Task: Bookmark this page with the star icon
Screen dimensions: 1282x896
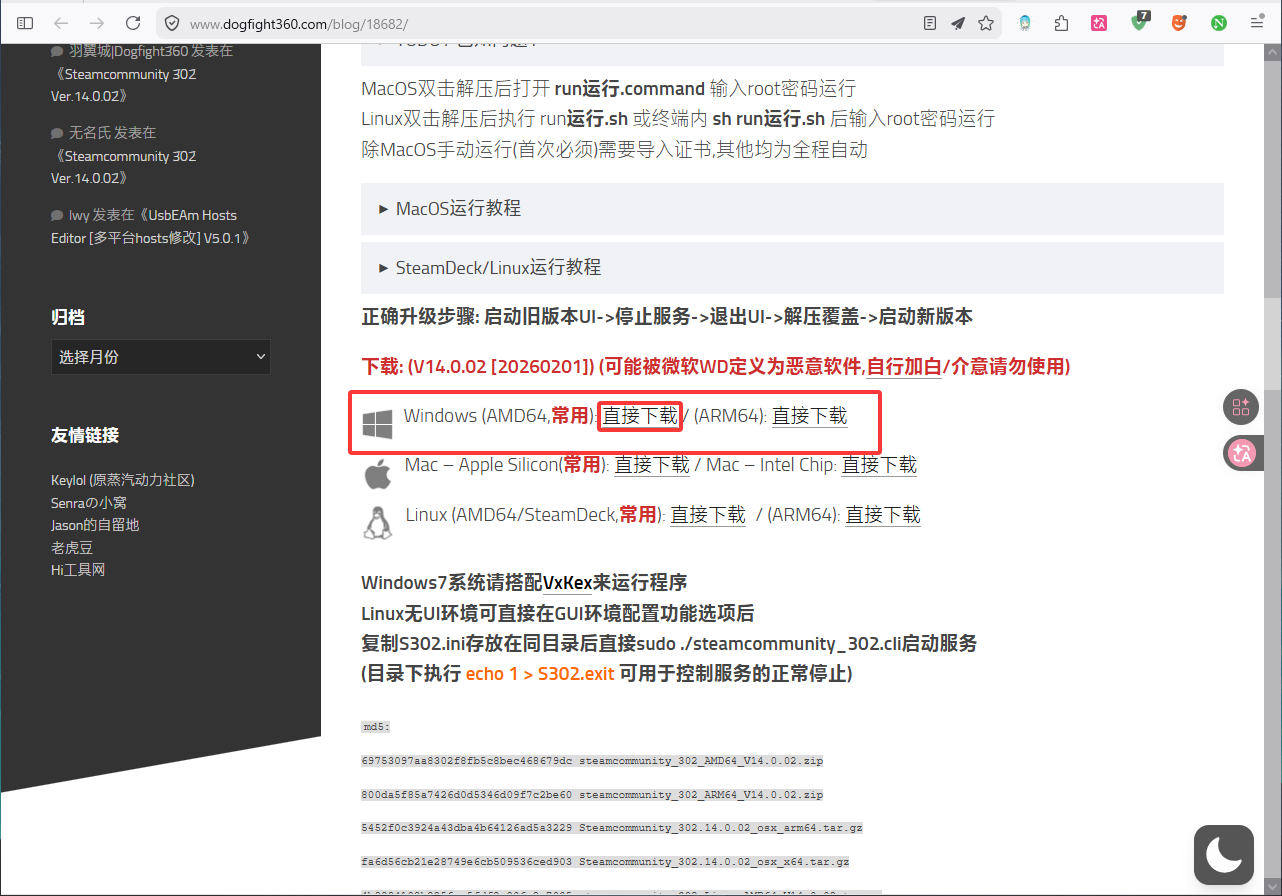Action: tap(986, 23)
